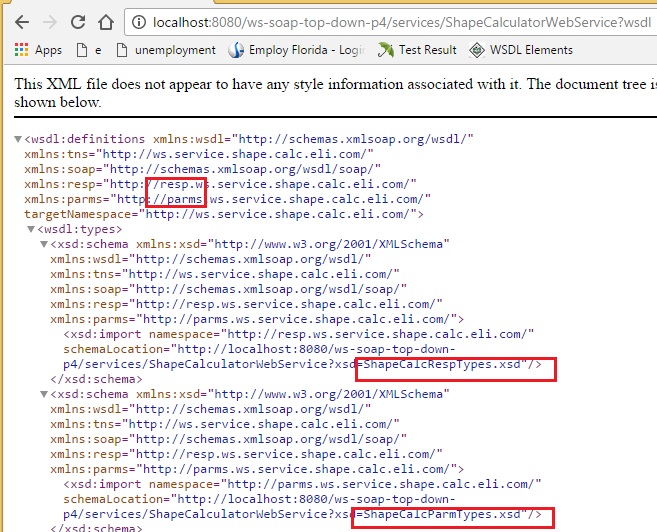Click the browser Back arrow
Viewport: 657px width, 532px height.
point(22,22)
